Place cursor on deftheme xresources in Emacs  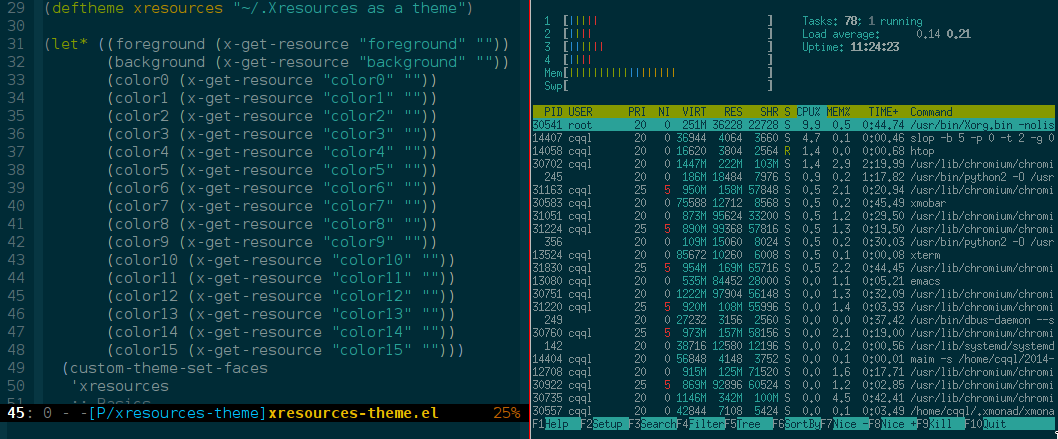tap(122, 9)
